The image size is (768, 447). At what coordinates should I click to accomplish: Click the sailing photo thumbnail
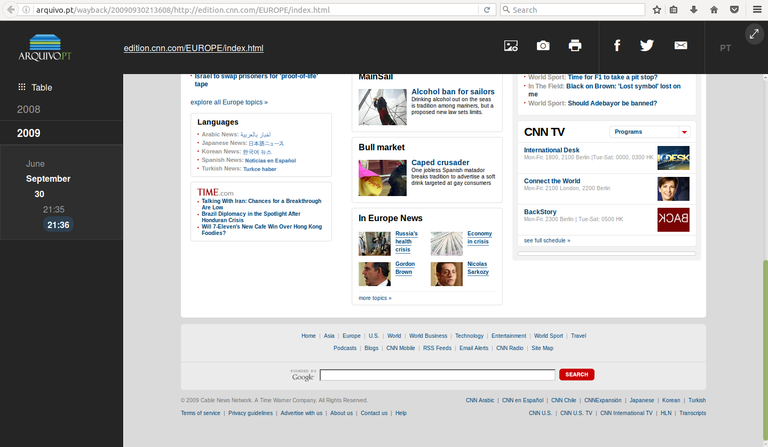pyautogui.click(x=383, y=107)
